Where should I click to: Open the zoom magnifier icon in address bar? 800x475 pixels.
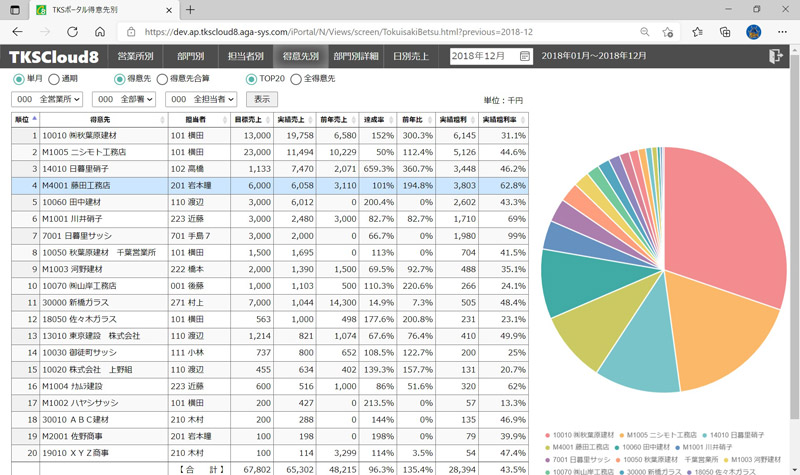(645, 32)
